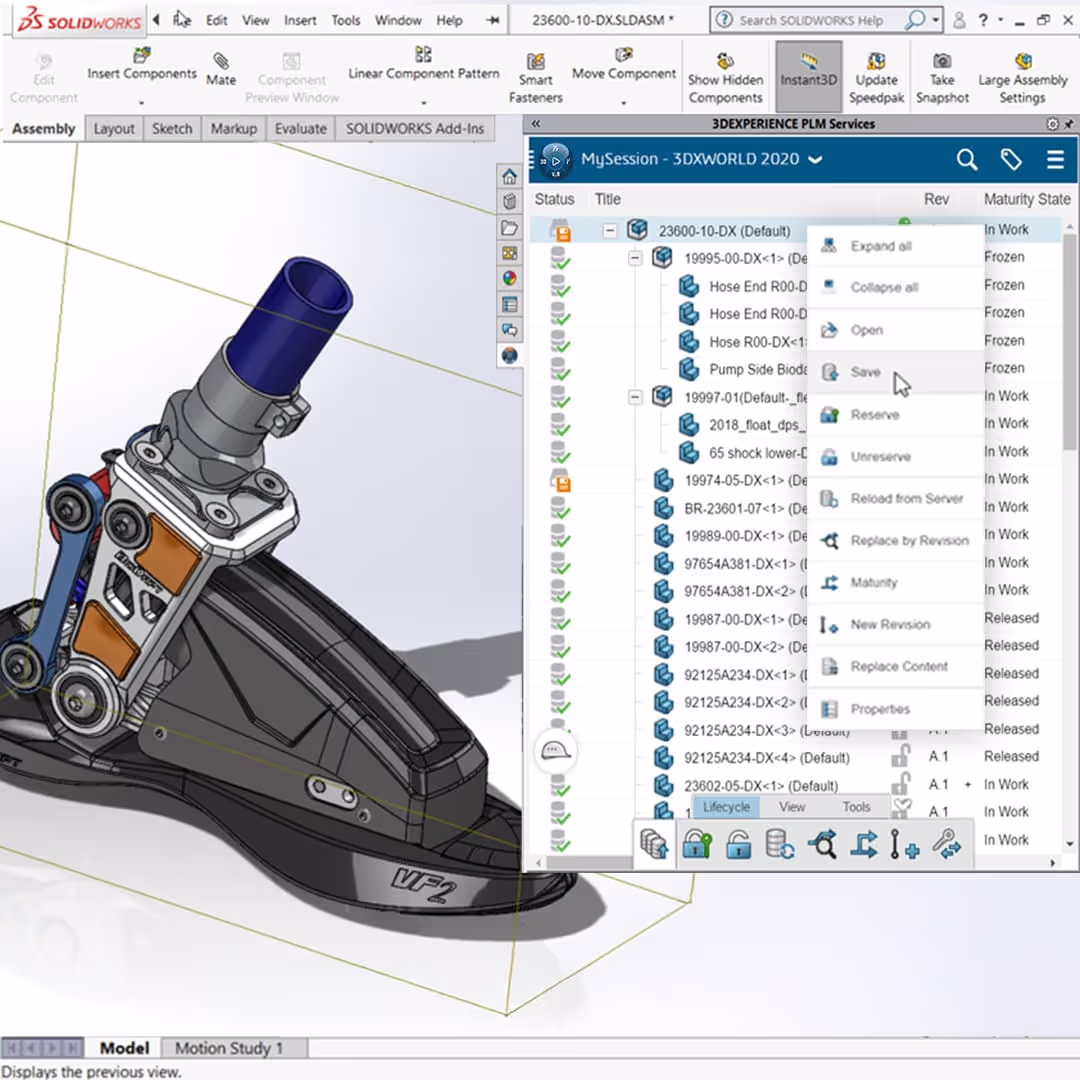The width and height of the screenshot is (1080, 1080).
Task: Toggle the Instant3D button
Action: 809,76
